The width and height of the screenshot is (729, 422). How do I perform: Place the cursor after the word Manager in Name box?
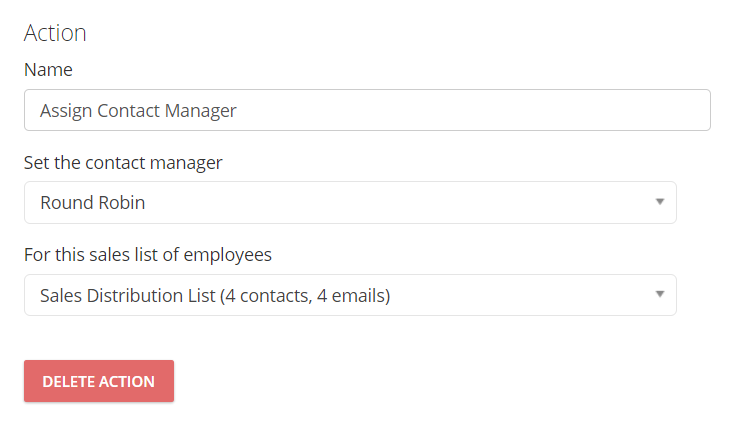click(x=238, y=111)
